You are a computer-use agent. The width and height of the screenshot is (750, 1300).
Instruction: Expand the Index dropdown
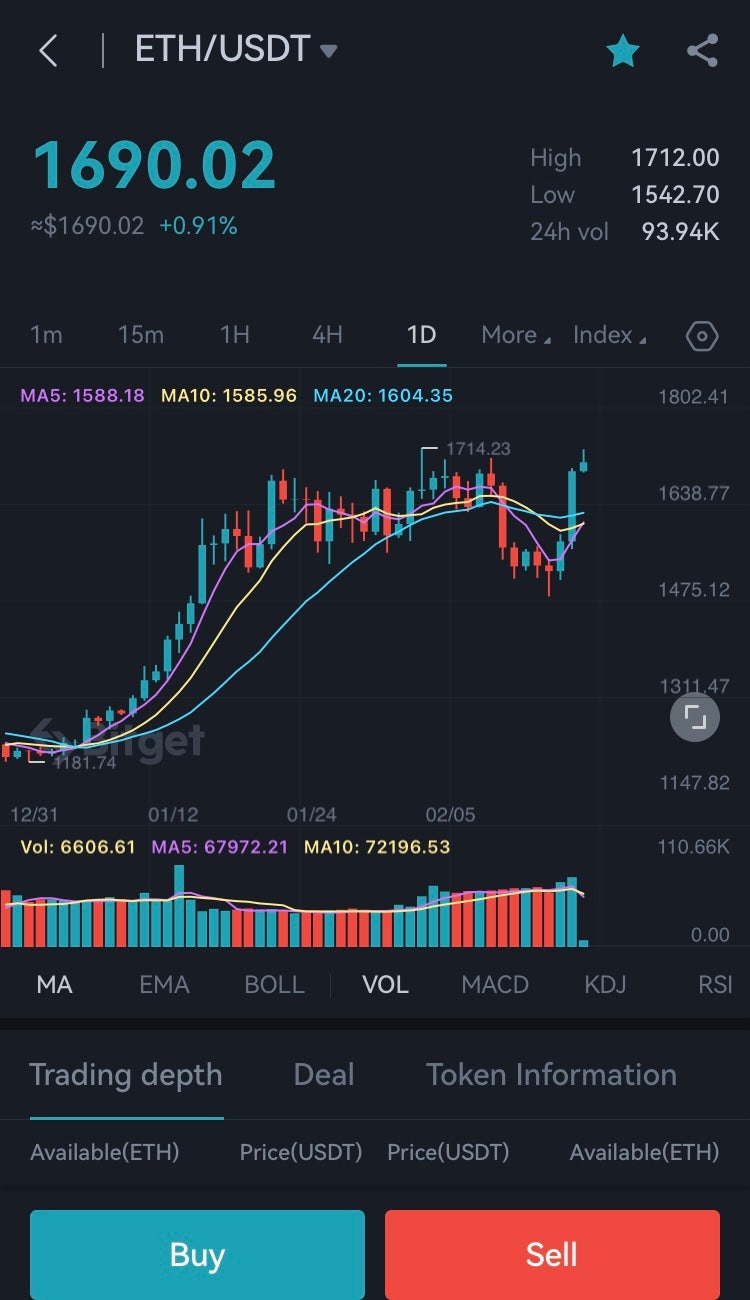609,335
